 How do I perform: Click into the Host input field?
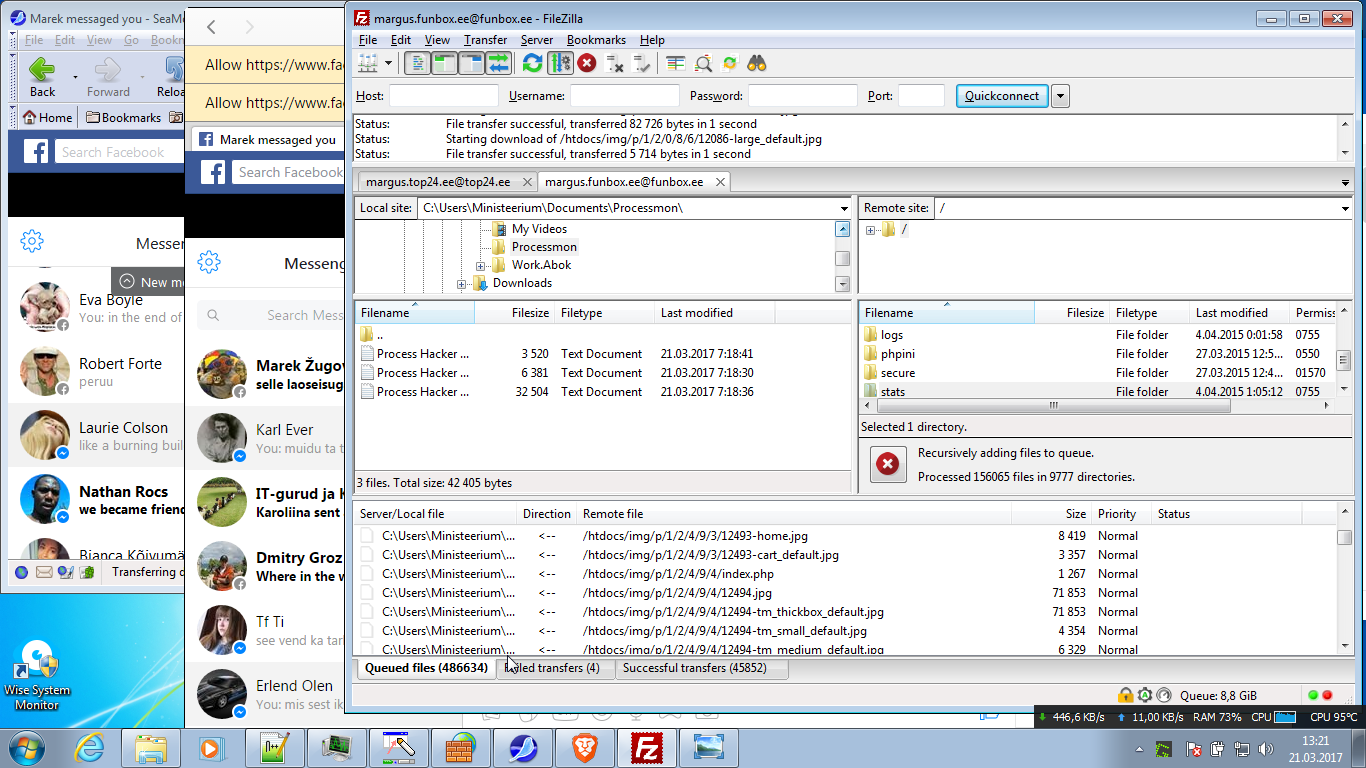pyautogui.click(x=443, y=96)
